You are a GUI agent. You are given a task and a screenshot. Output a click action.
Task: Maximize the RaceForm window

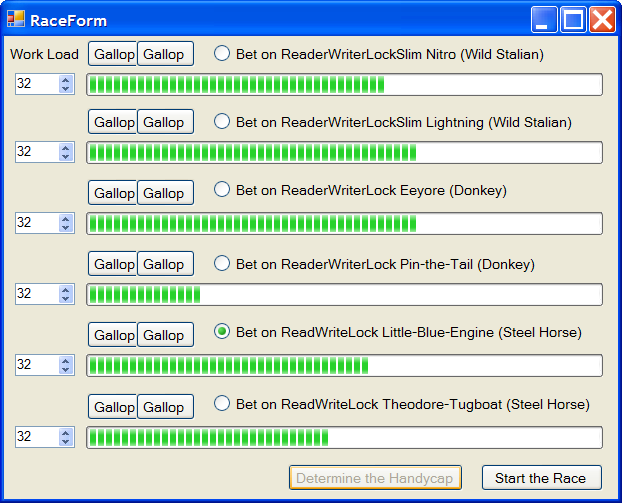573,19
